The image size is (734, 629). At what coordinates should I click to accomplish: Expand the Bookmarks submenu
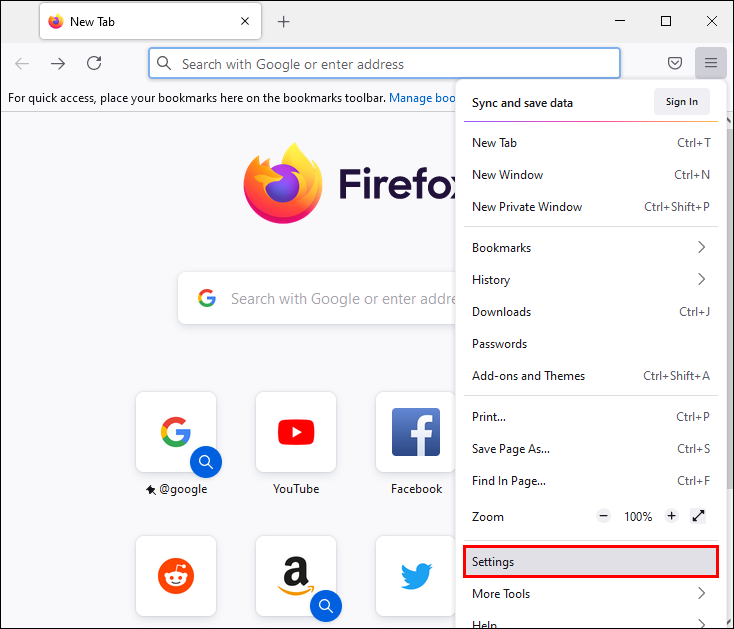591,248
